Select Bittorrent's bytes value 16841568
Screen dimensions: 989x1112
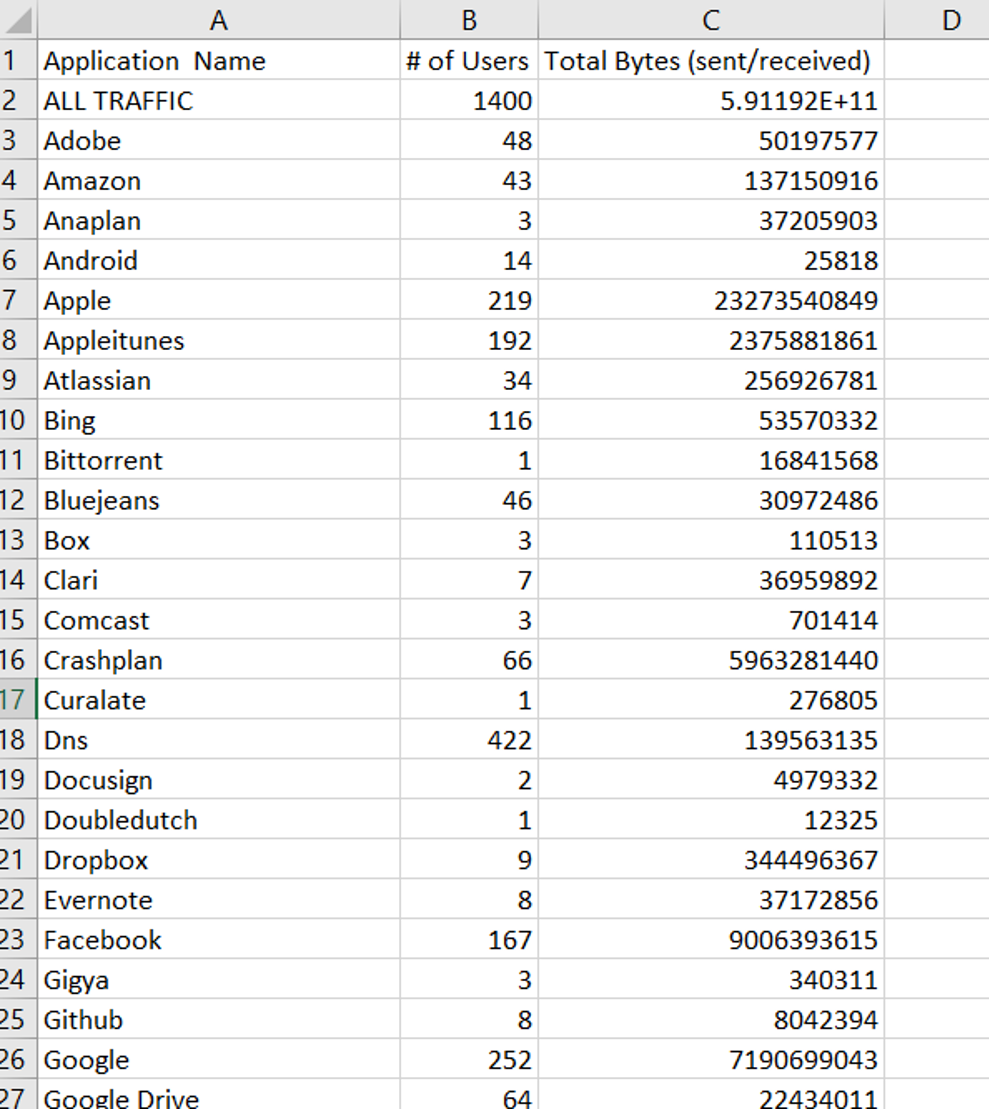(711, 460)
